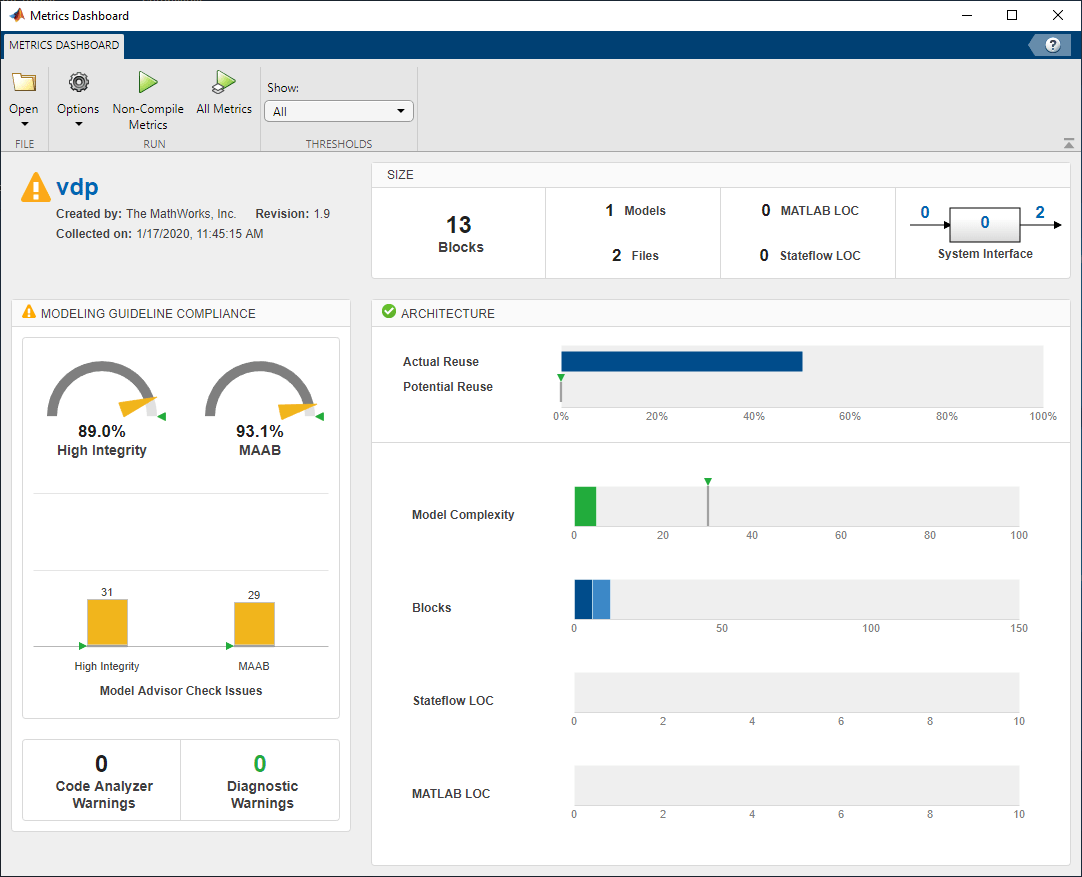This screenshot has height=877, width=1082.
Task: Run All Metrics
Action: pyautogui.click(x=224, y=83)
